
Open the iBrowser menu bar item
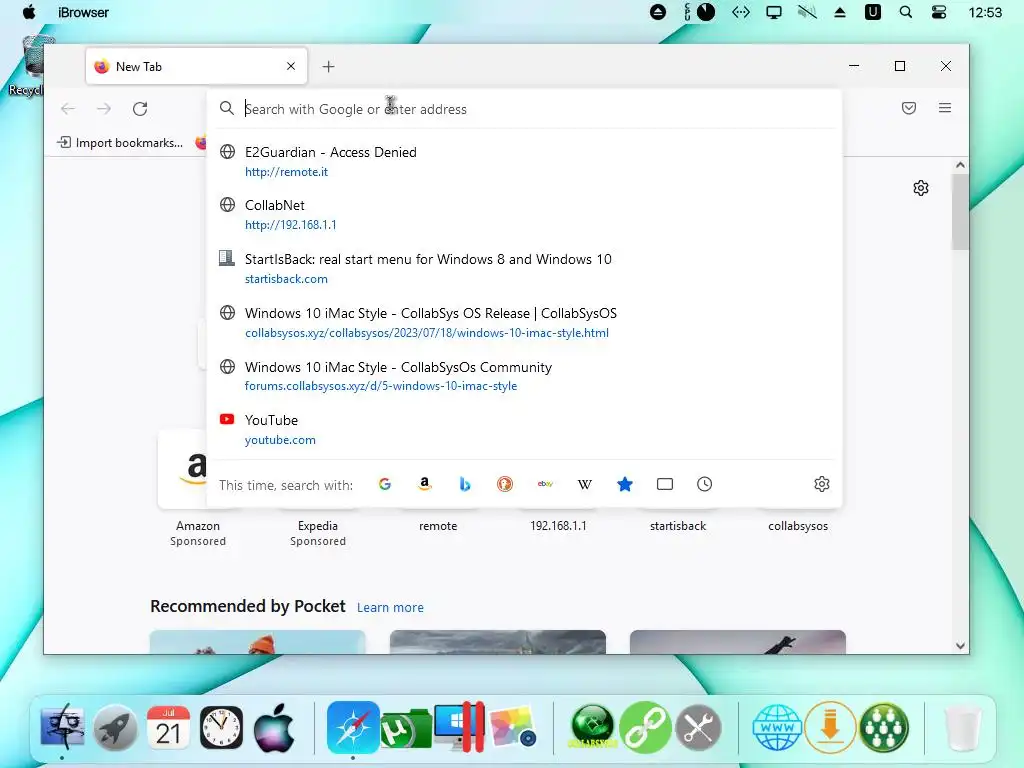84,12
